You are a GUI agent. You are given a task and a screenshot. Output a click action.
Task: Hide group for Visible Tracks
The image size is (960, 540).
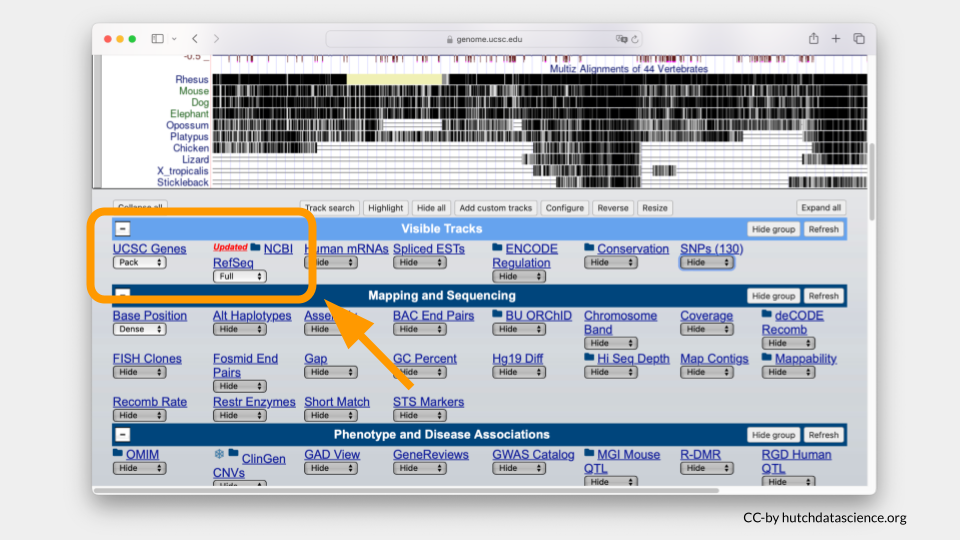[x=773, y=229]
